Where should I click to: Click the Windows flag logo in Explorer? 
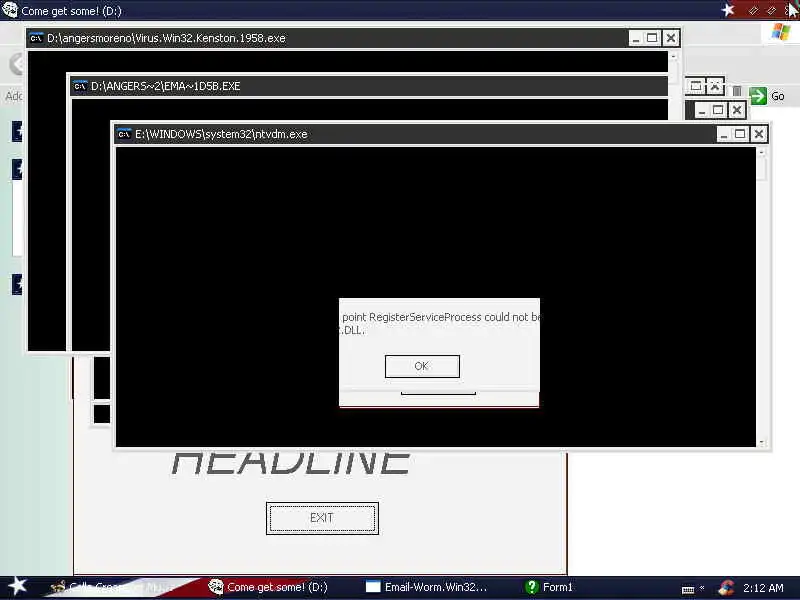pyautogui.click(x=781, y=32)
